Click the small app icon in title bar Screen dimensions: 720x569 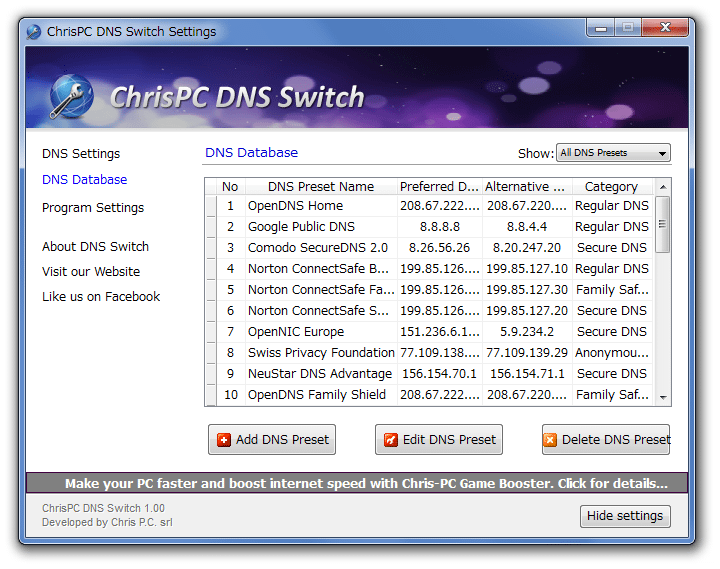34,32
